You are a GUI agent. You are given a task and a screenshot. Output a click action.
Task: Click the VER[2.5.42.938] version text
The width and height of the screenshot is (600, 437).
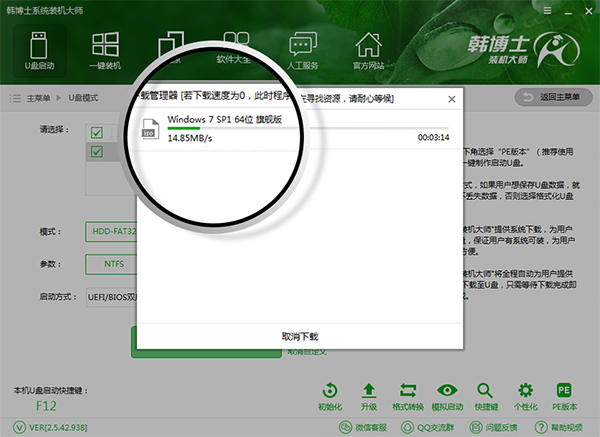tap(58, 427)
